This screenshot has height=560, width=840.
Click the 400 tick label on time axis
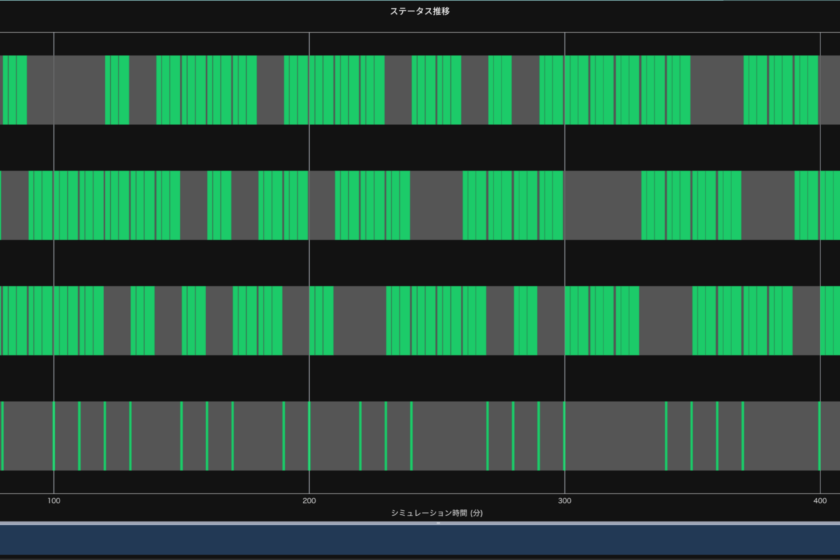click(820, 501)
